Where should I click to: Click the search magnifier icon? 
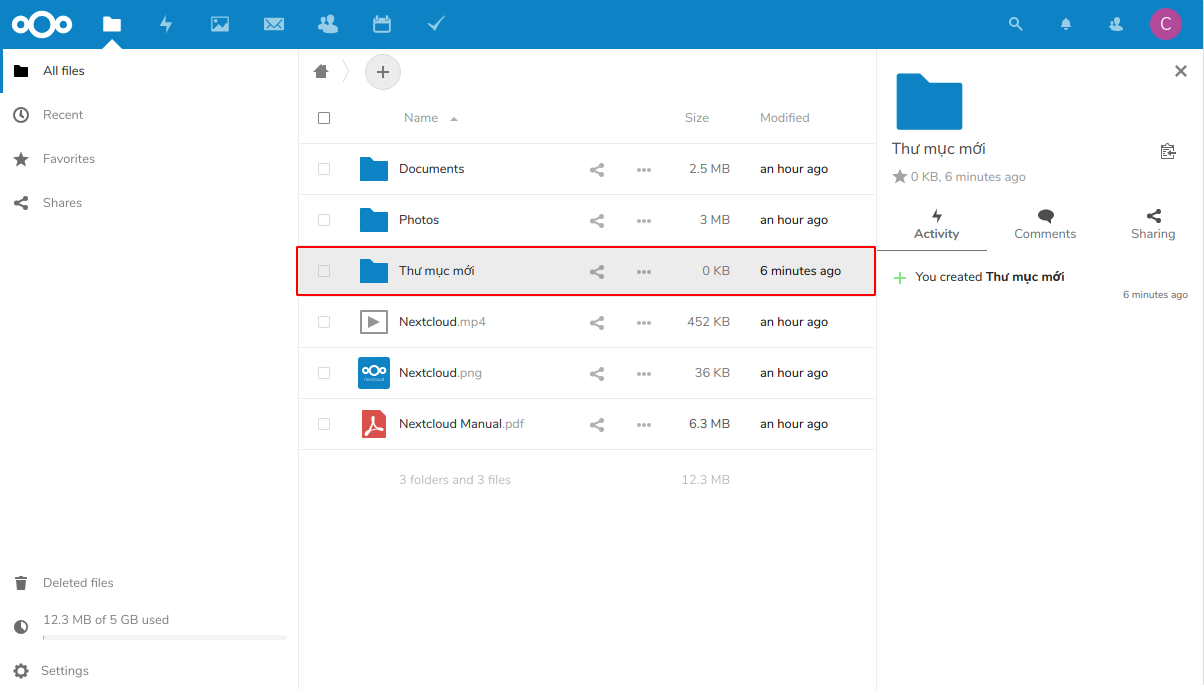1016,24
